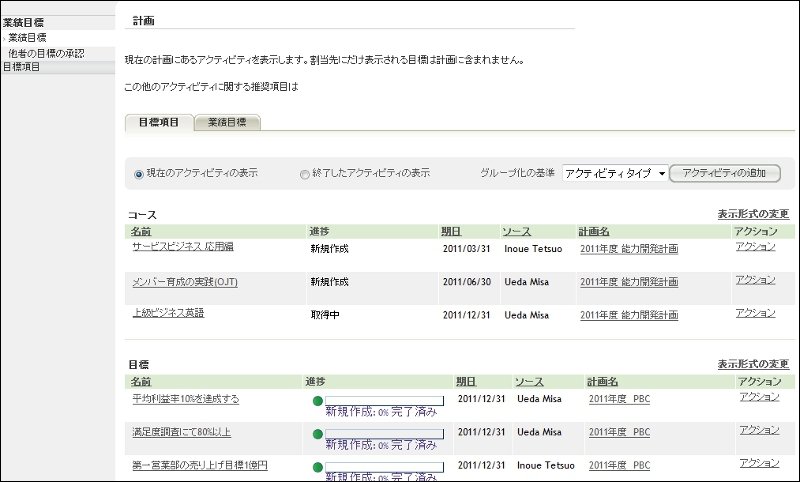Open 他者の目標の承認 in sidebar
The height and width of the screenshot is (482, 800).
point(46,54)
